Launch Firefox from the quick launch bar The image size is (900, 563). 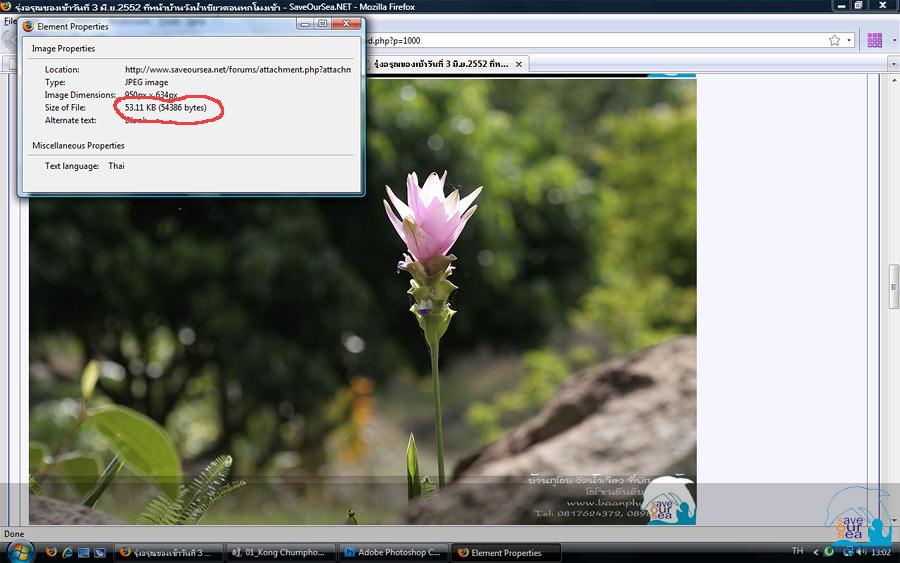point(50,552)
